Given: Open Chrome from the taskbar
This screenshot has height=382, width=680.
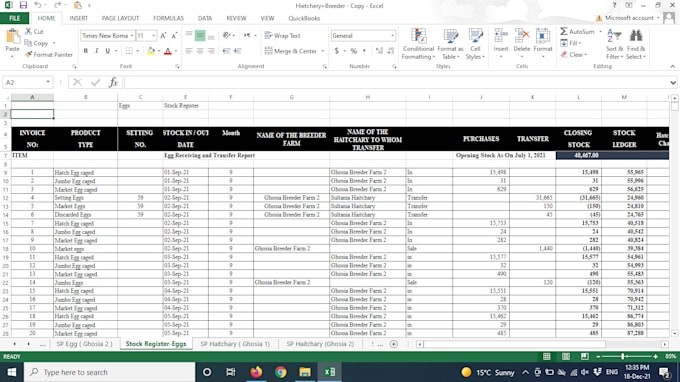Looking at the screenshot, I should coord(281,372).
